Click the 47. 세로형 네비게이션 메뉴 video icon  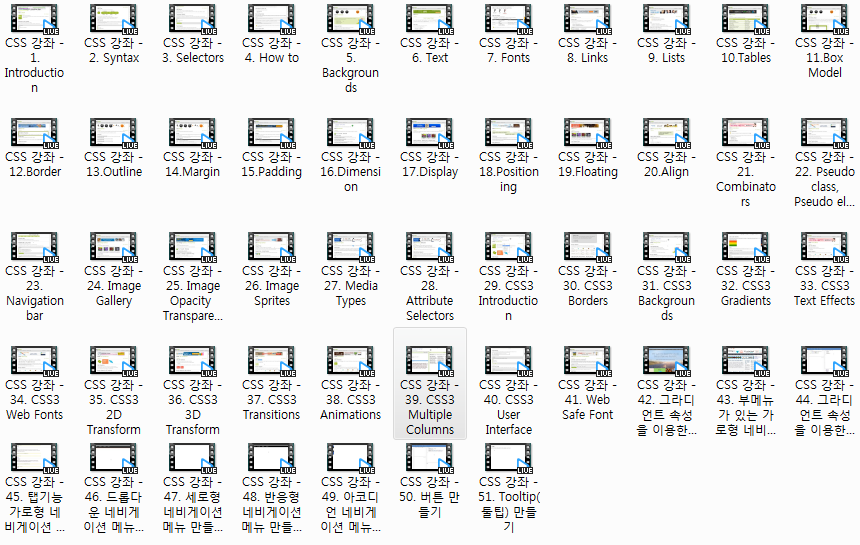click(193, 458)
